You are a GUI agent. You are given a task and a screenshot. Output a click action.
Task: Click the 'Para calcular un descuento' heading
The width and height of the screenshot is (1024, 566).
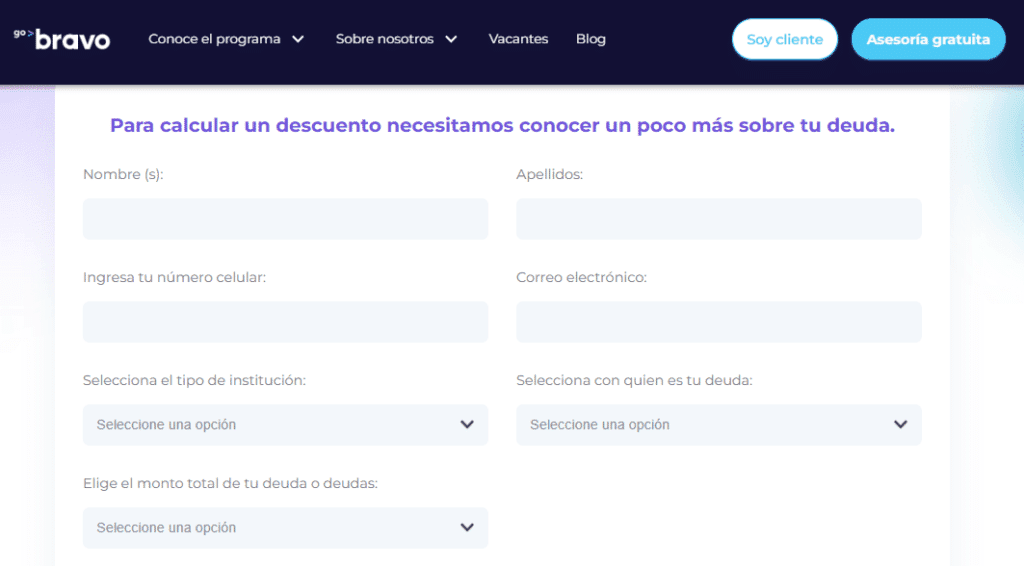pos(502,125)
